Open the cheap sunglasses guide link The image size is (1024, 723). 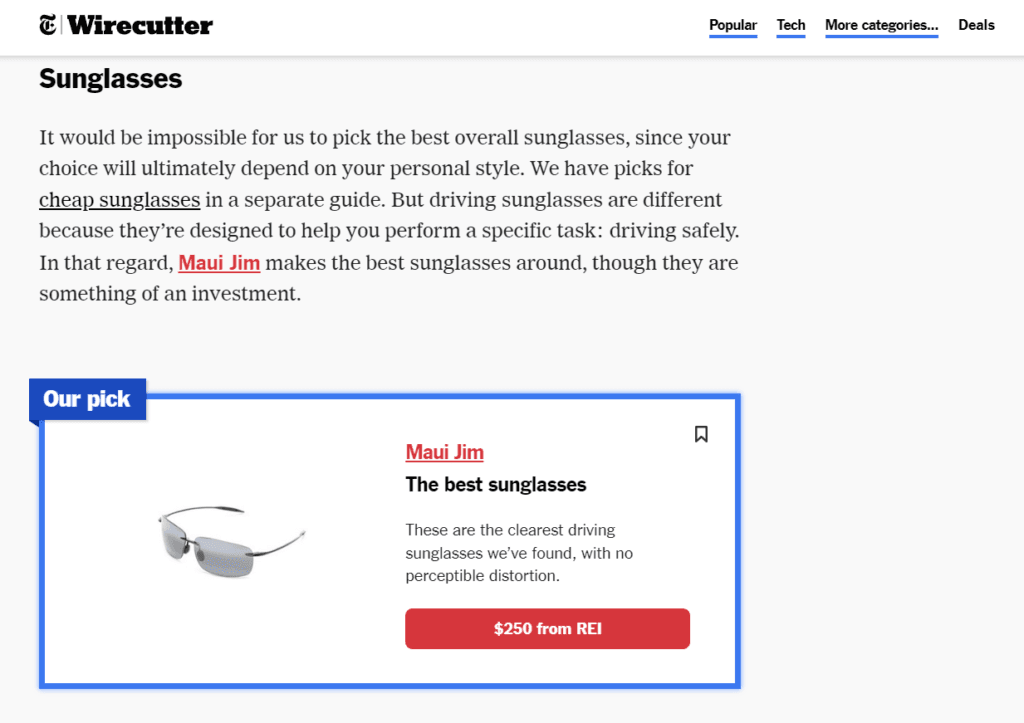(x=119, y=199)
